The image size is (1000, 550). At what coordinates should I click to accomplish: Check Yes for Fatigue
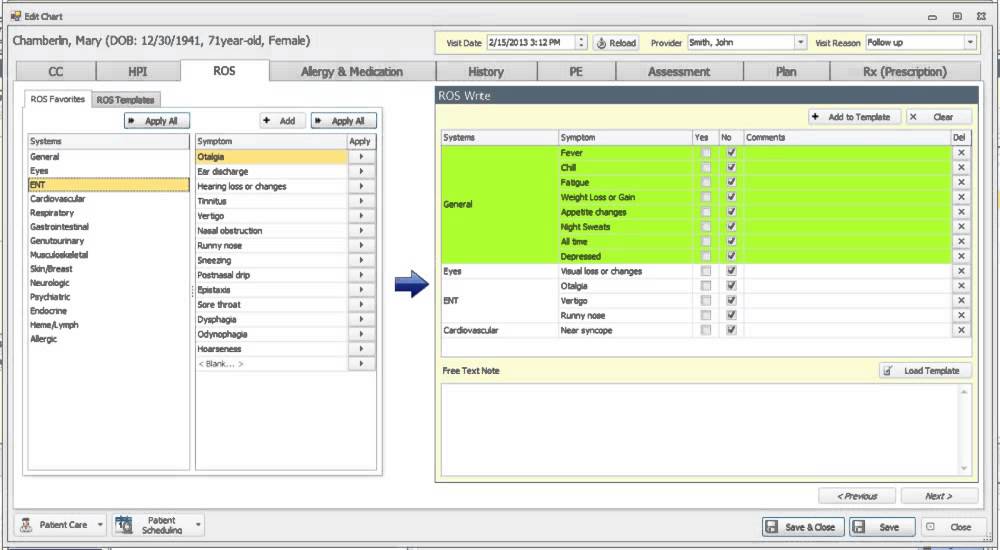coord(705,182)
